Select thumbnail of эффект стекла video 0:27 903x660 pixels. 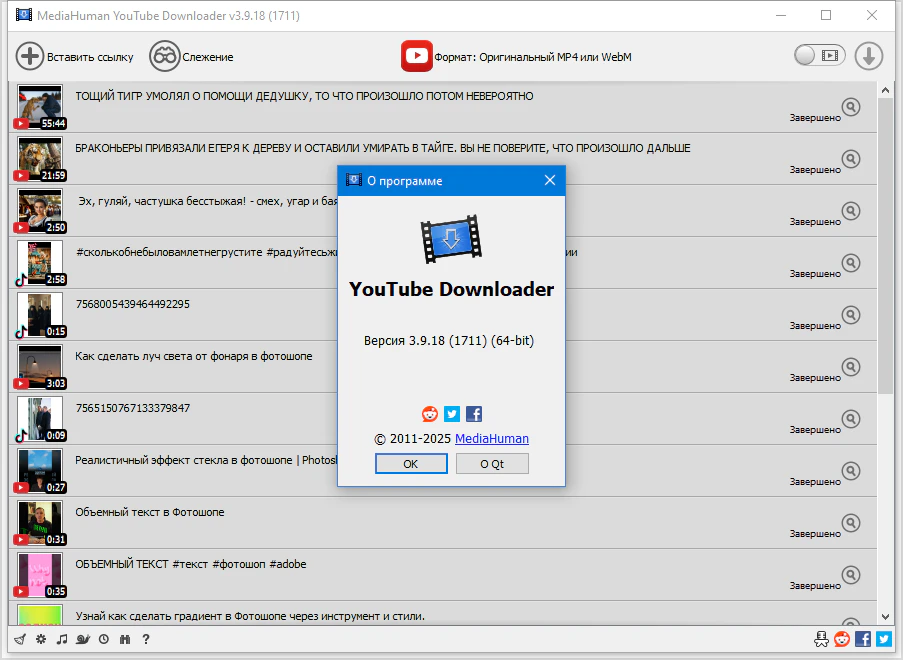point(40,471)
